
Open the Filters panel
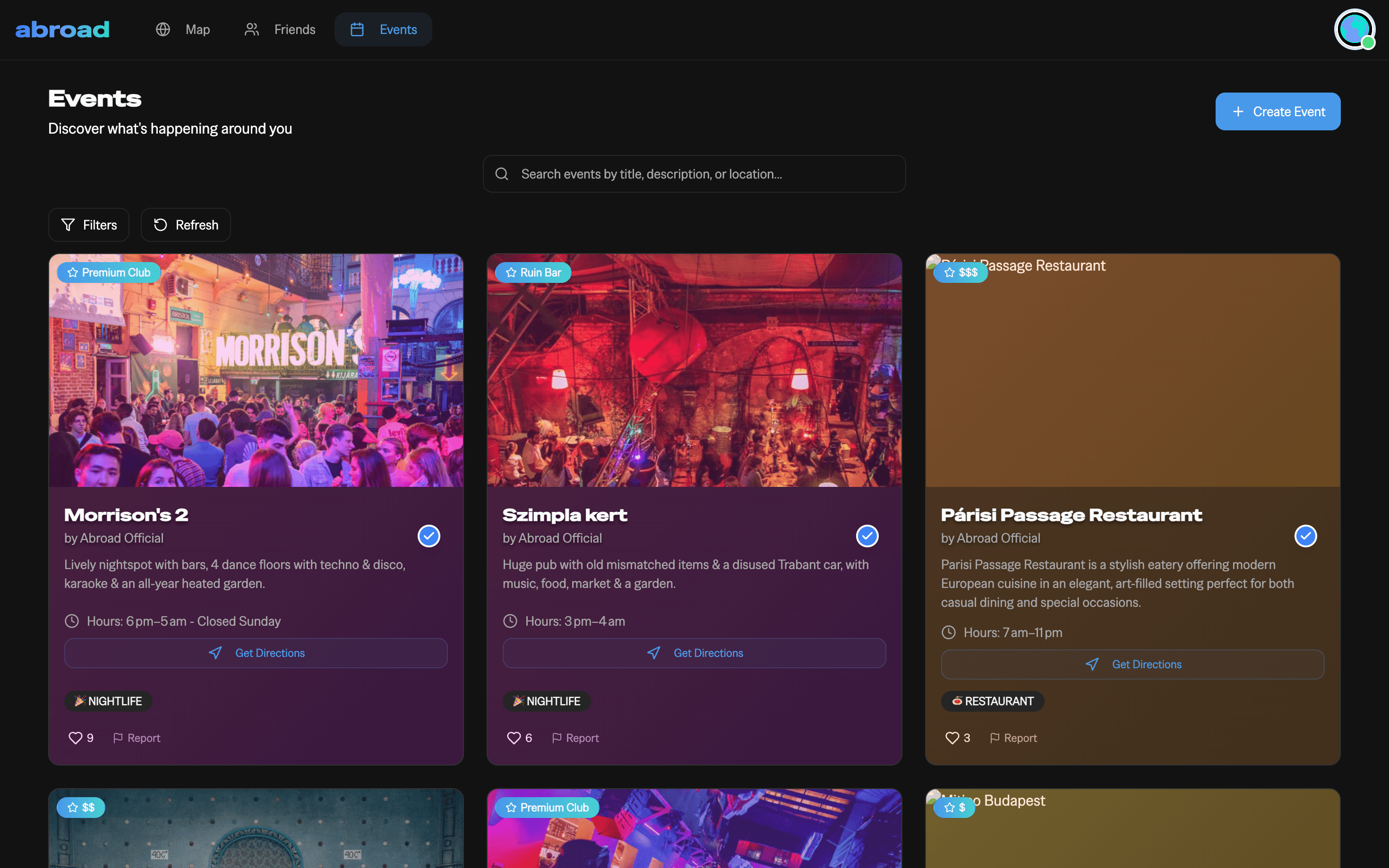pos(88,224)
